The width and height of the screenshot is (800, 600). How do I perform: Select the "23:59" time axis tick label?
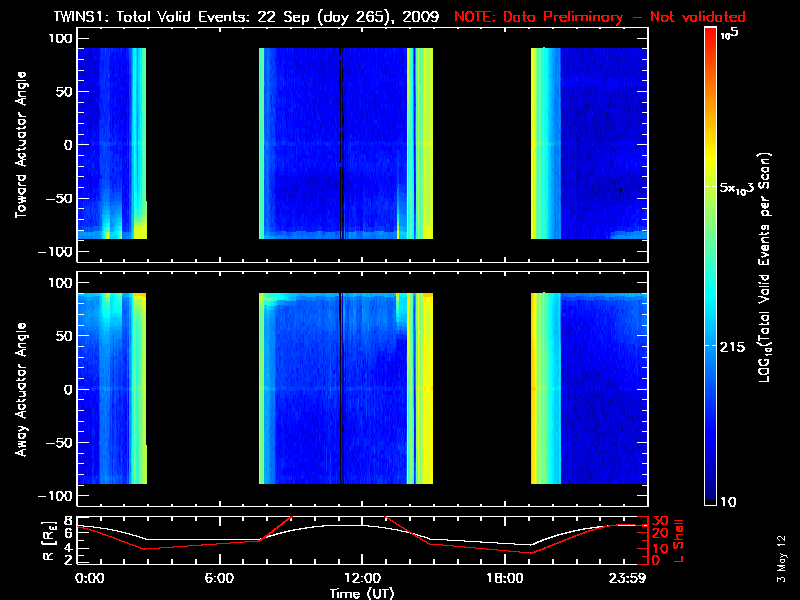tap(629, 577)
